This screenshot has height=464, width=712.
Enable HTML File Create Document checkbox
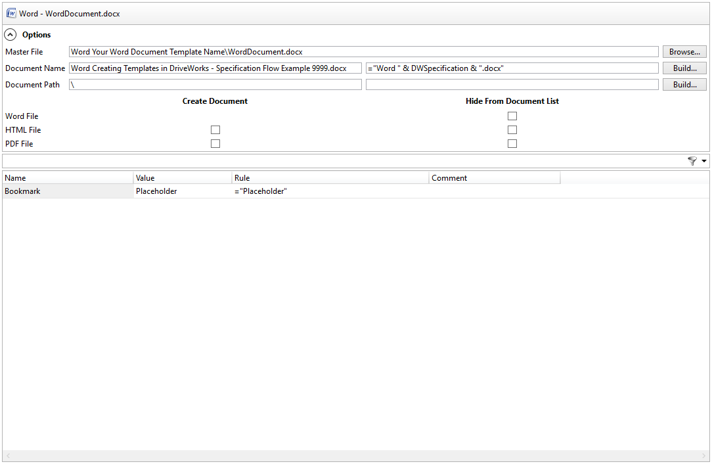[215, 130]
